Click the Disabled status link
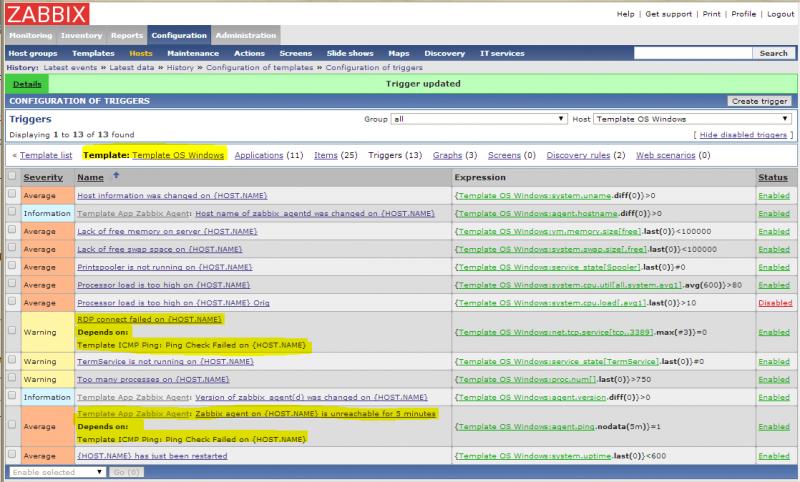The height and width of the screenshot is (482, 800). tap(775, 302)
